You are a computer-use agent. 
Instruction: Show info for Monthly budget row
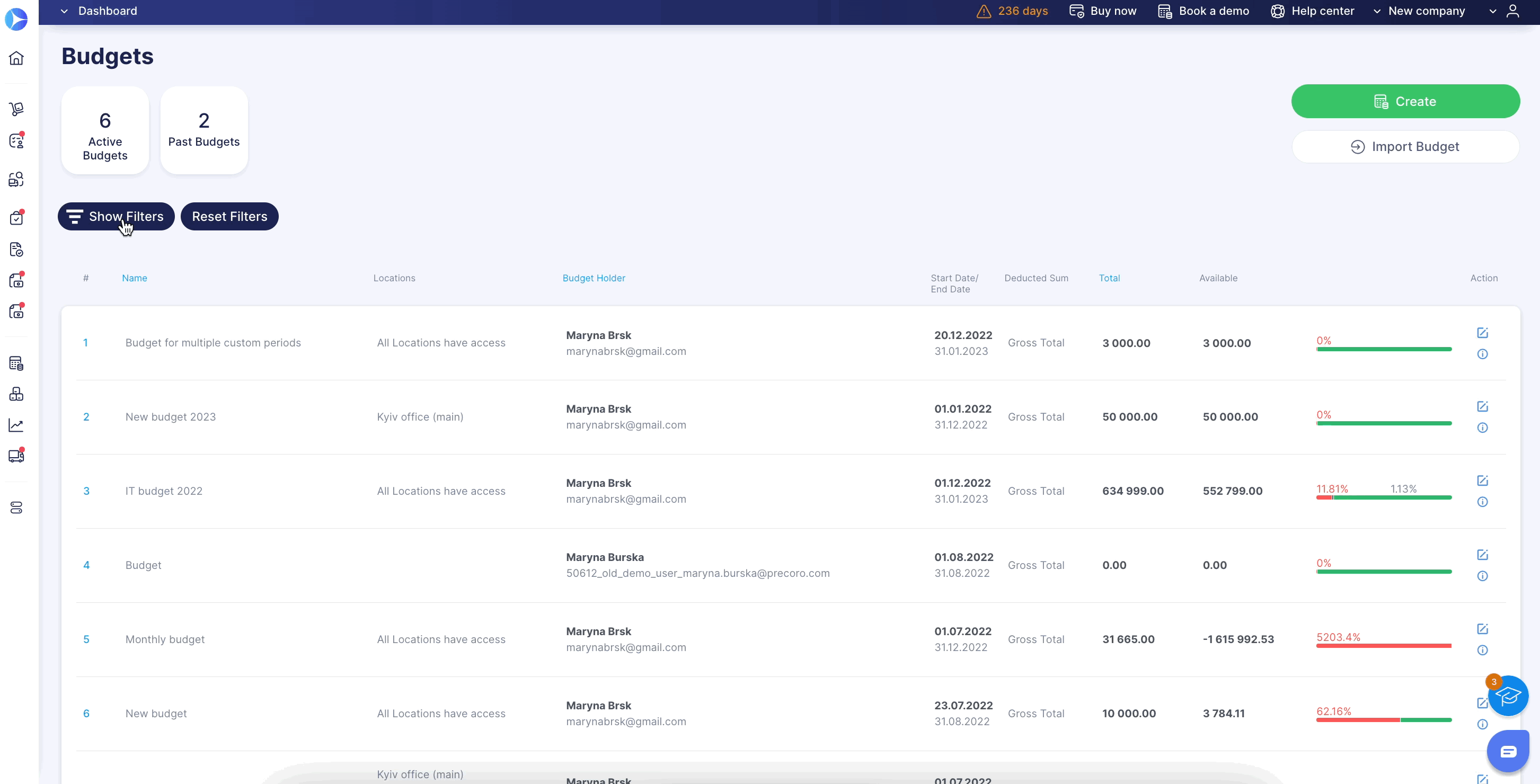pos(1483,650)
